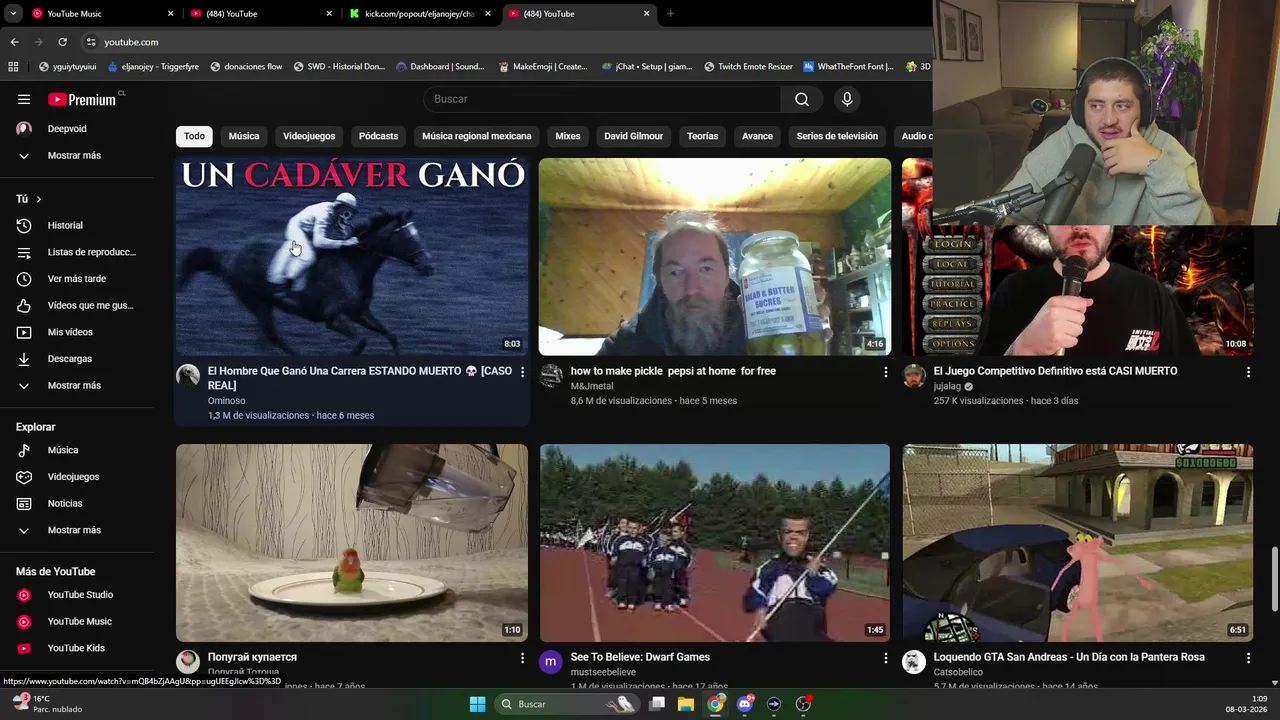Open options for Loquendo GTA San Andreas video
Viewport: 1280px width, 720px height.
(x=1248, y=658)
